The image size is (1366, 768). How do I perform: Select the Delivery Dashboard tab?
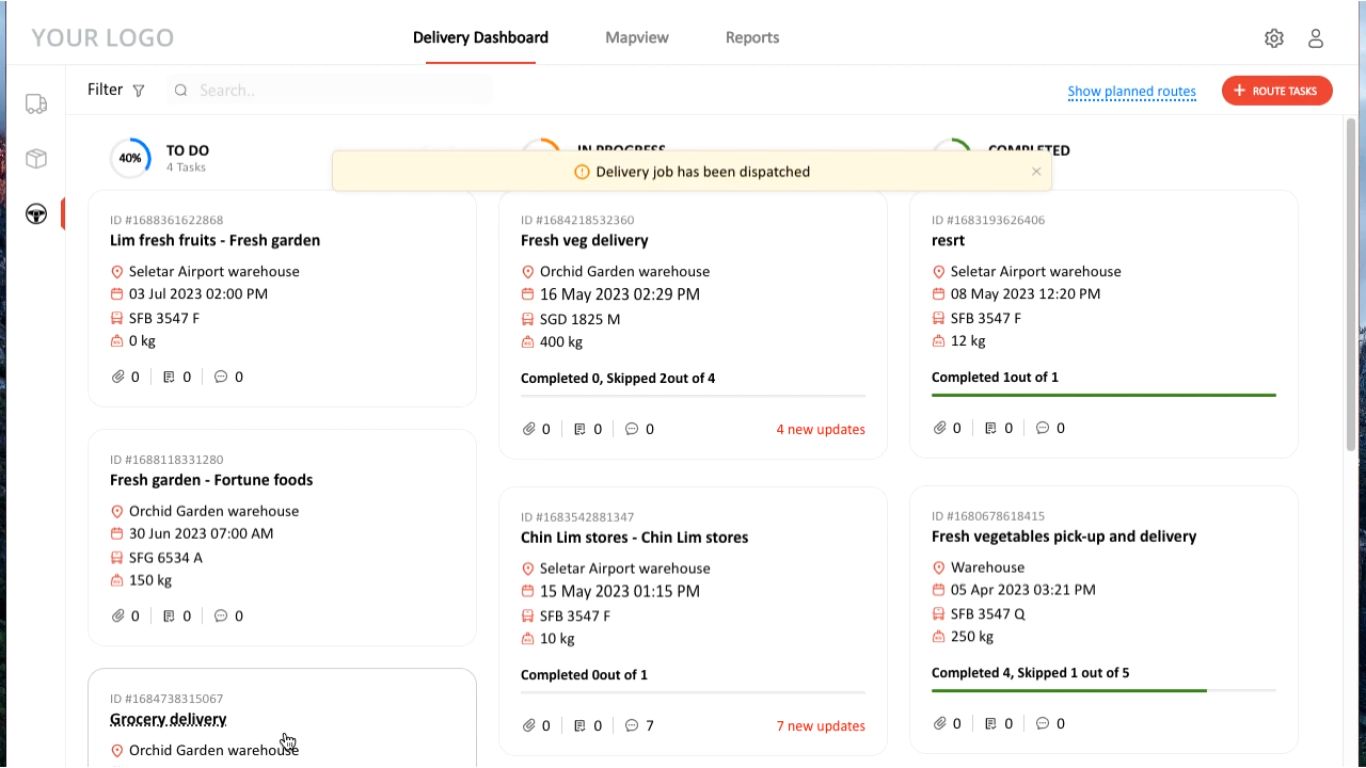480,38
